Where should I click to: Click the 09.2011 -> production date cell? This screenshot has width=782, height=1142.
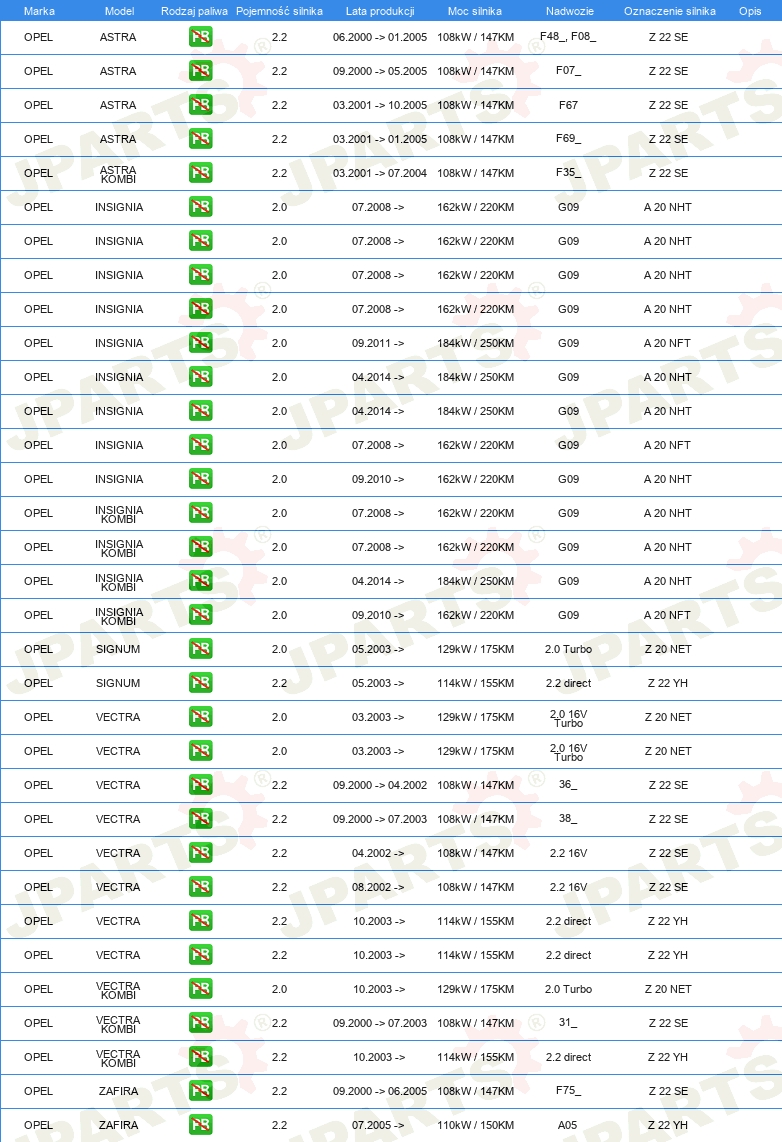[378, 343]
